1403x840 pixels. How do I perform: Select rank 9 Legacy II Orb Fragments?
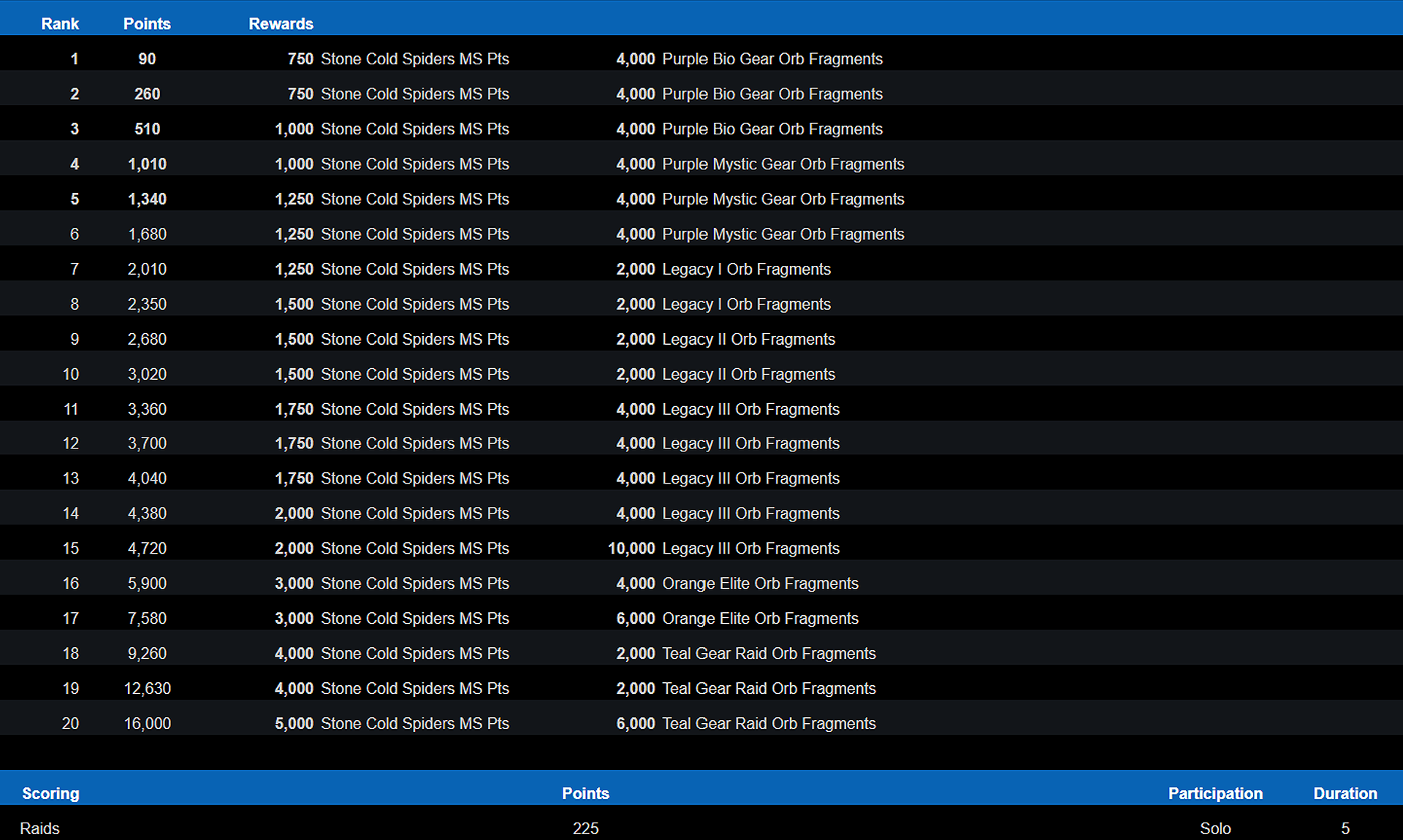(x=748, y=339)
